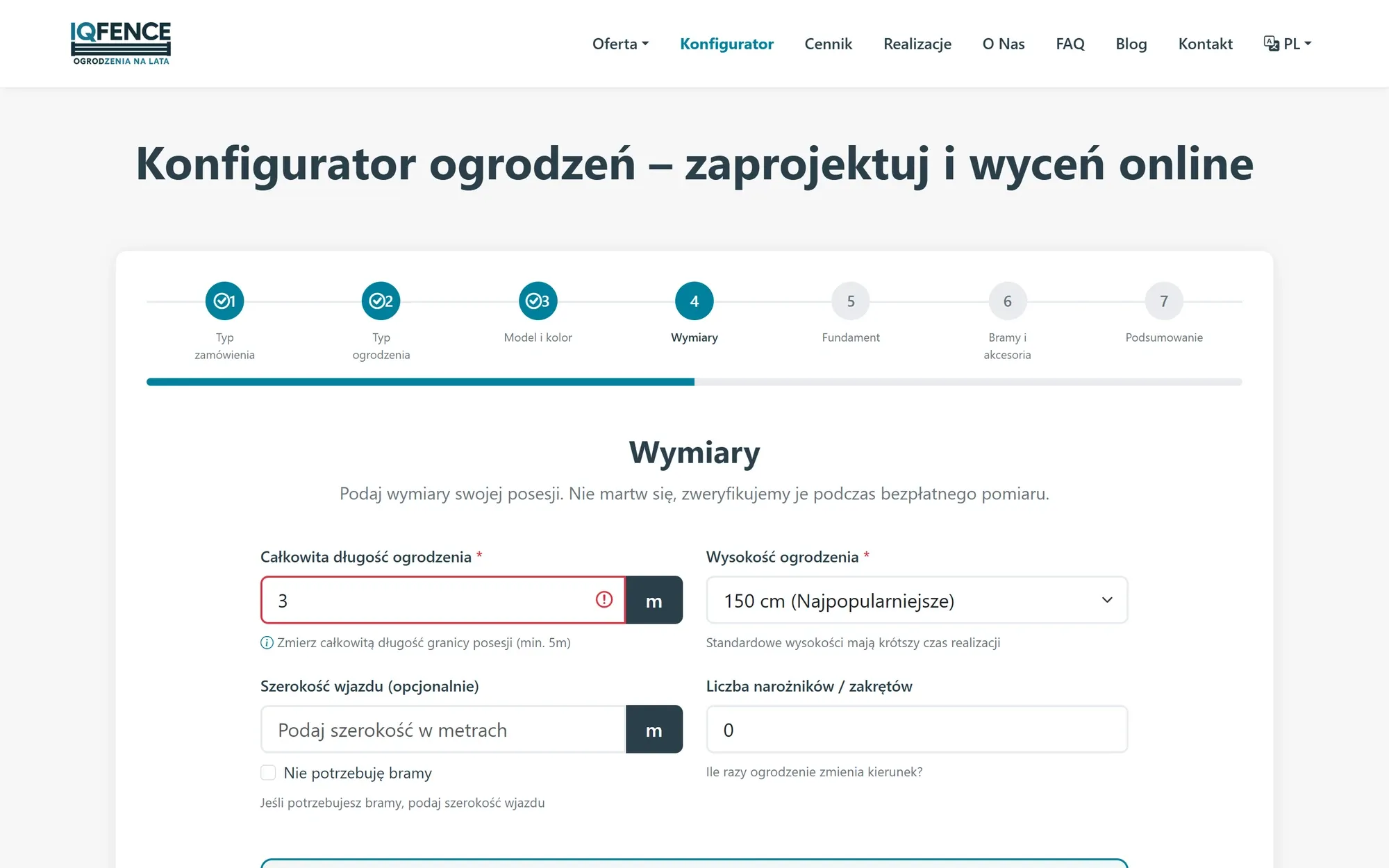Screen dimensions: 1389x868
Task: Open the Realizacje menu item
Action: [x=917, y=44]
